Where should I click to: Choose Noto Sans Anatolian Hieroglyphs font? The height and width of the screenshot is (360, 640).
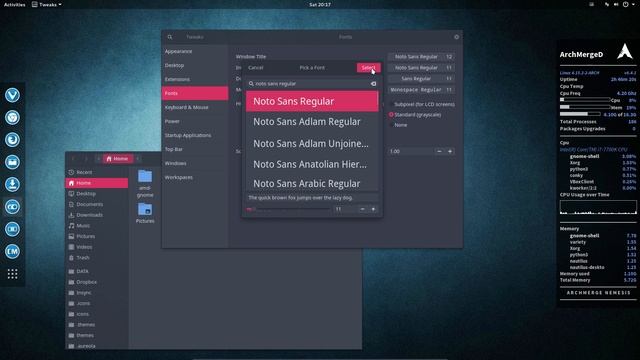point(312,164)
